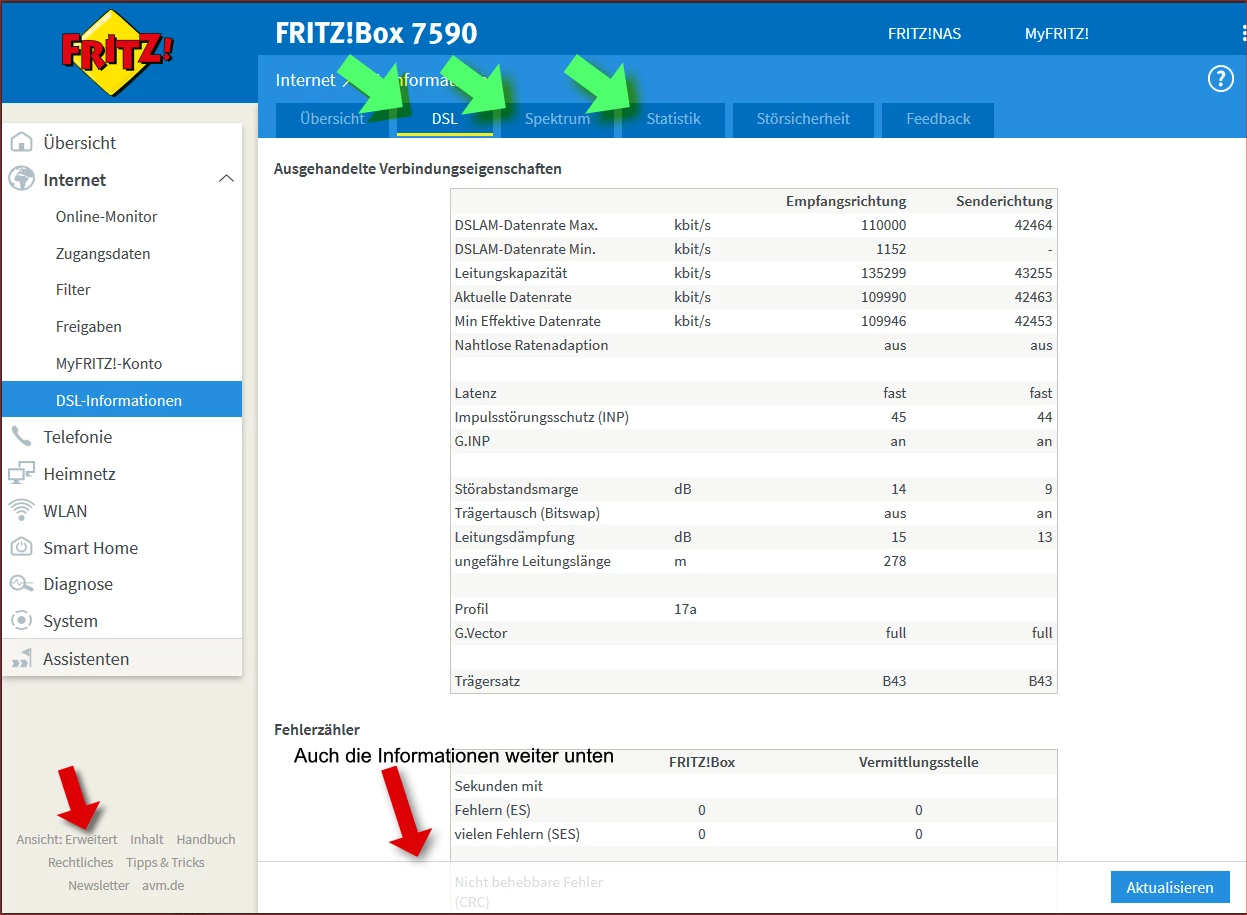Click the Fehlerzähler heading
This screenshot has height=915, width=1247.
317,730
